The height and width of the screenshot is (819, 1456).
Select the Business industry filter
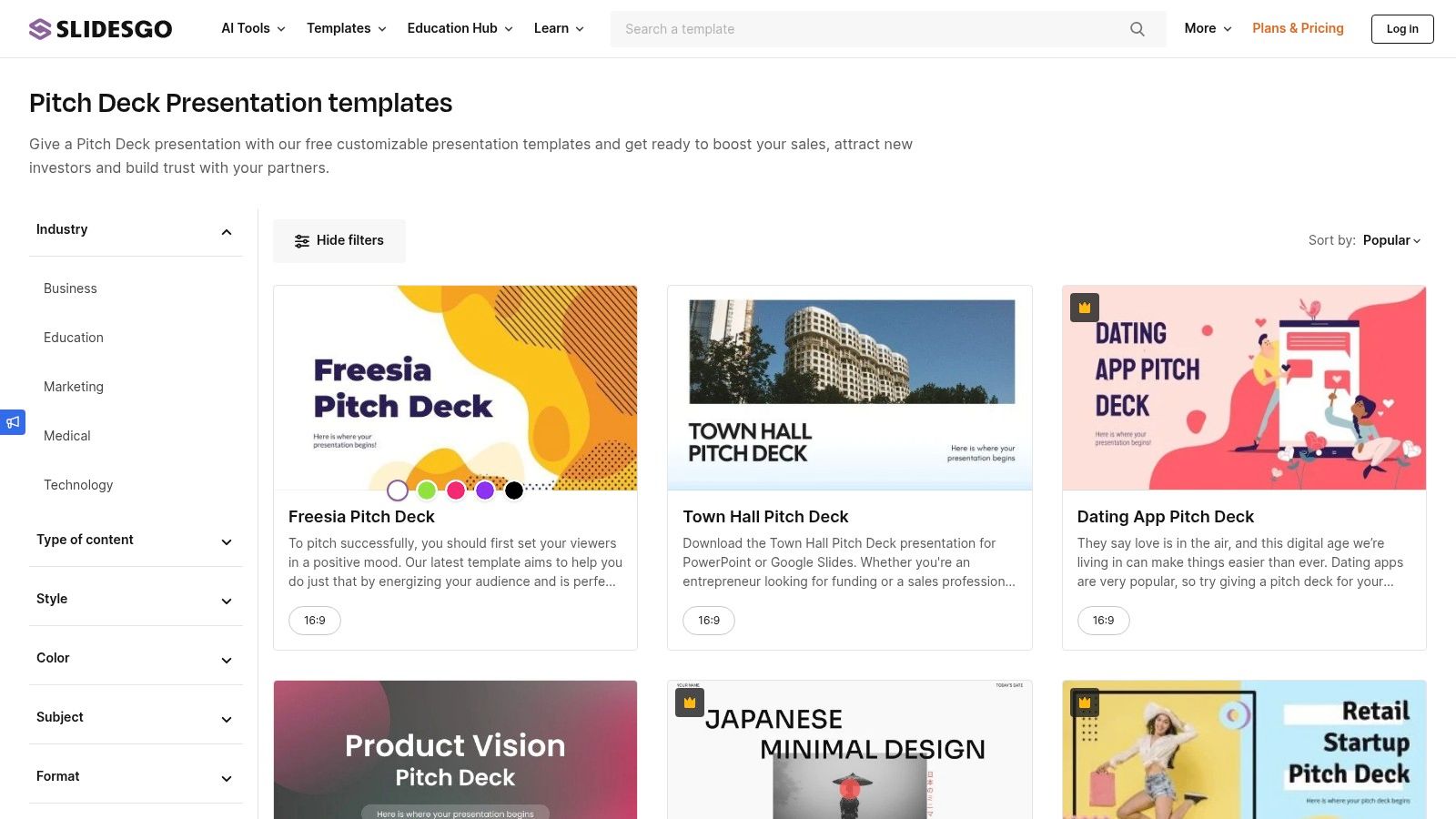point(70,288)
